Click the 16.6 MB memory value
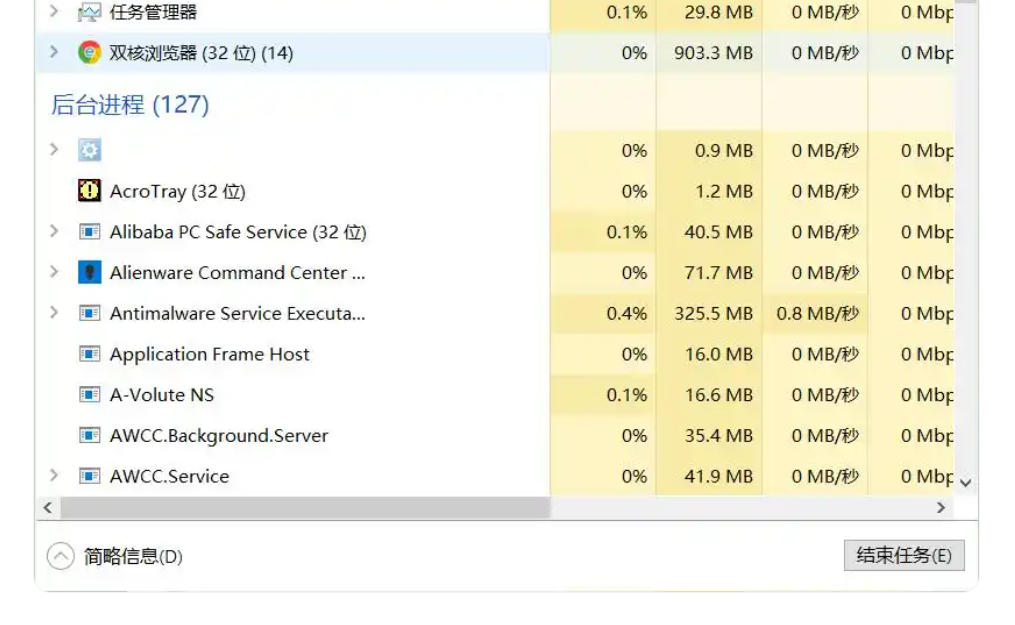 (719, 395)
